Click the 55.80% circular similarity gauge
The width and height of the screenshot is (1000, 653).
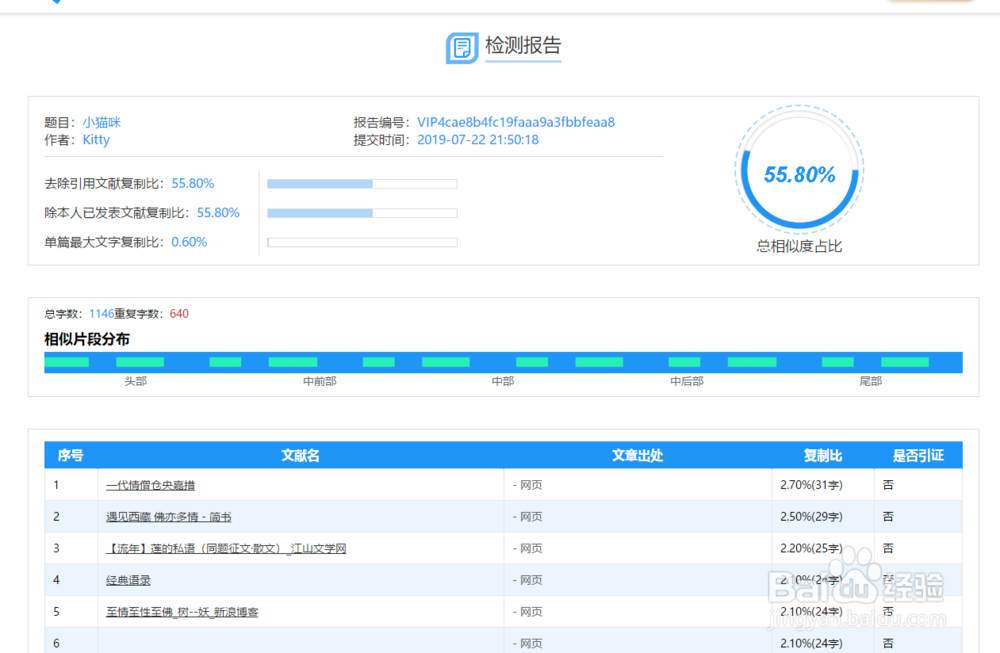point(799,170)
